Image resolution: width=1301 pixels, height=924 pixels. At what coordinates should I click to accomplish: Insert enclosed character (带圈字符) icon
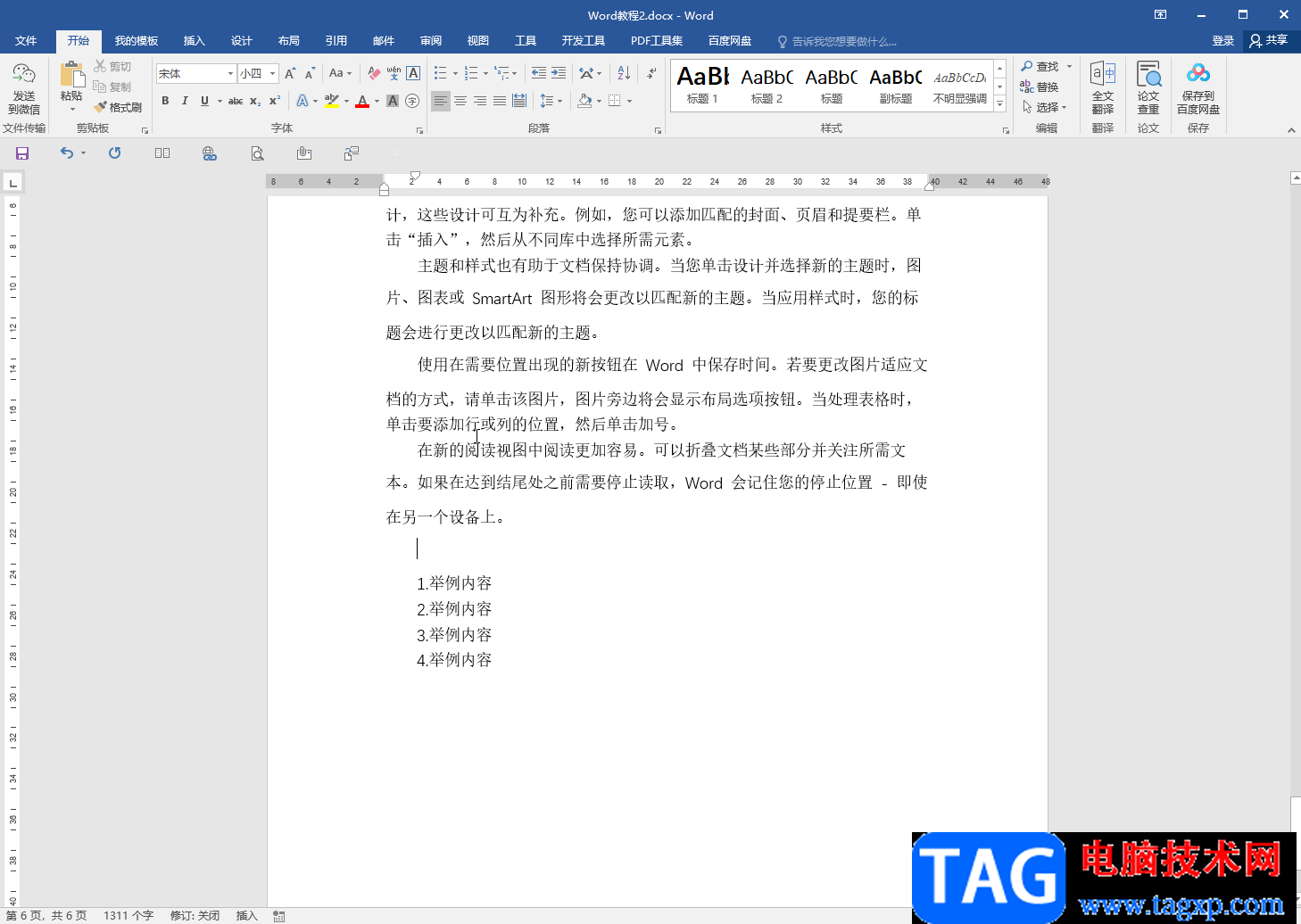coord(412,101)
